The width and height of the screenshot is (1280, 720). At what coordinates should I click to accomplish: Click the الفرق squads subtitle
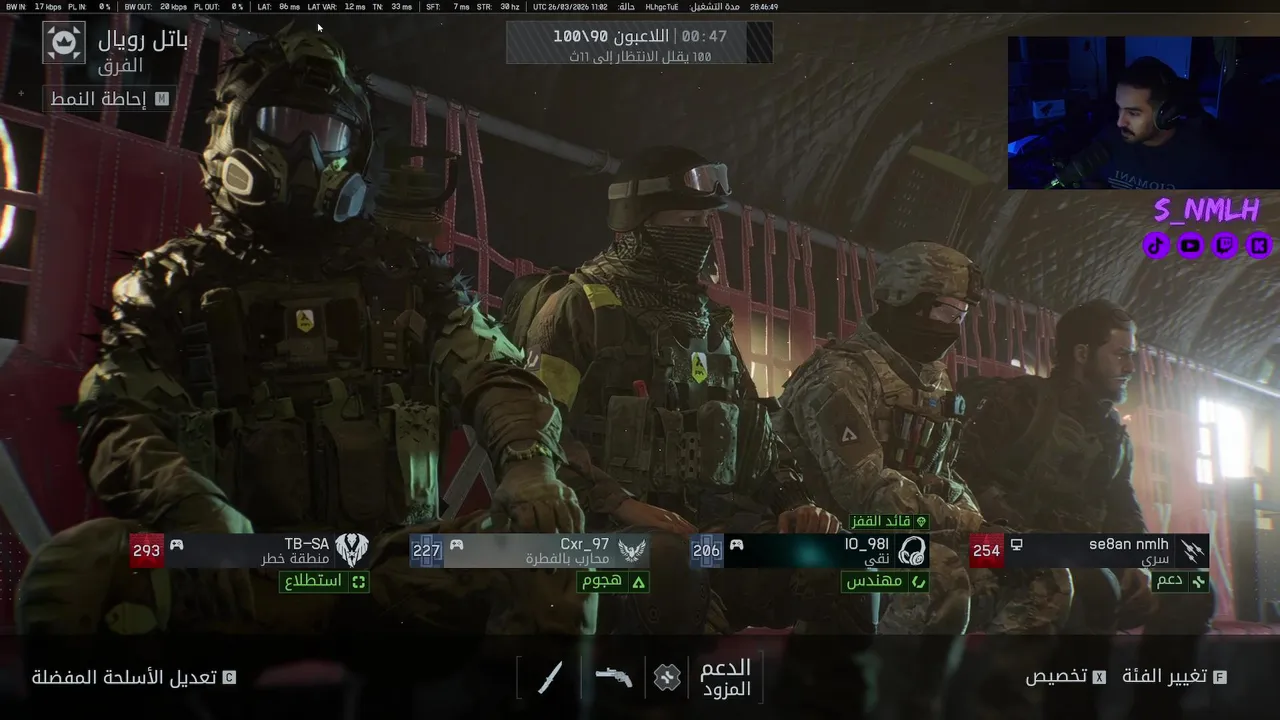pyautogui.click(x=121, y=66)
